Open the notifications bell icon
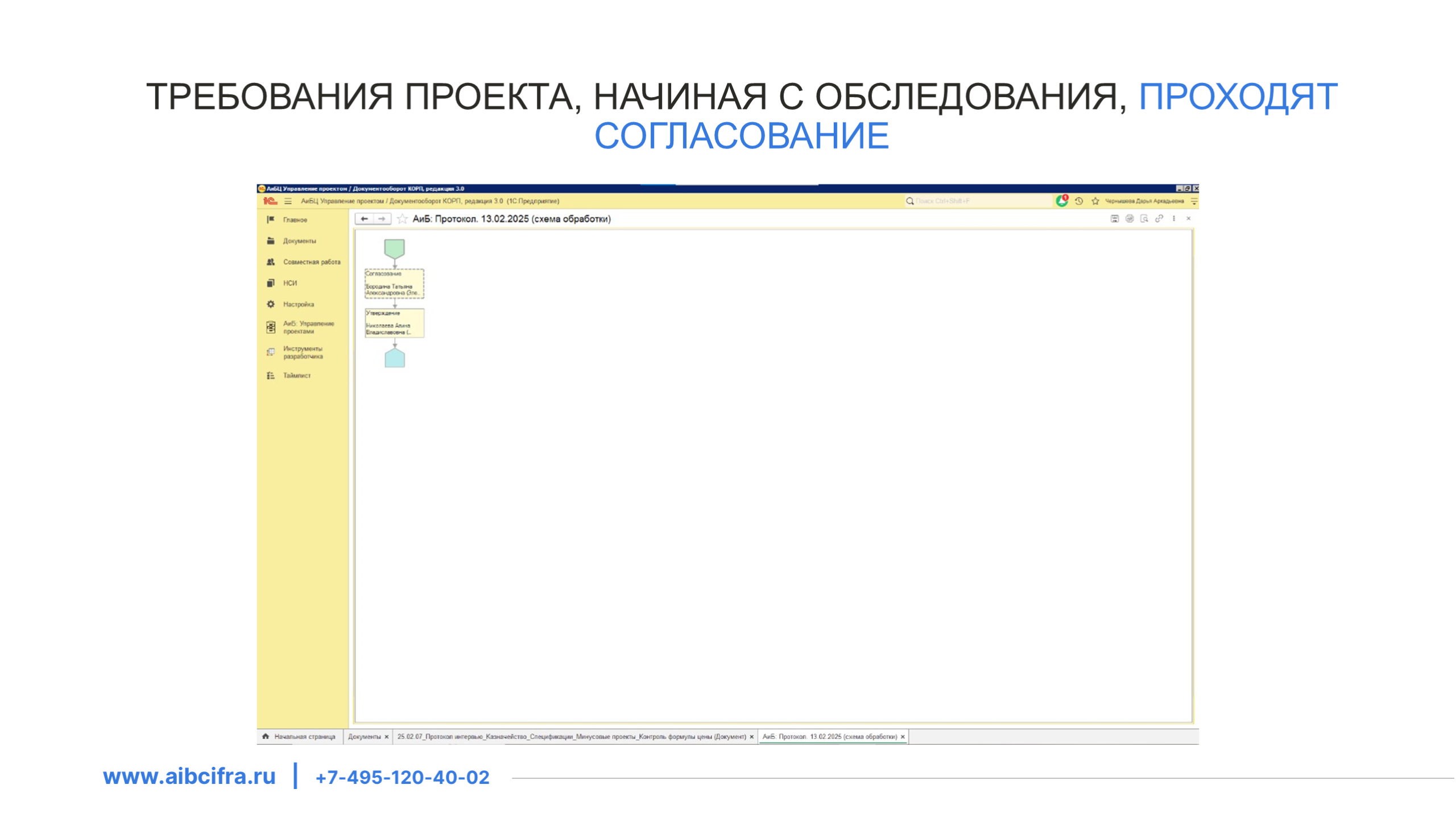The width and height of the screenshot is (1456, 818). click(x=1061, y=201)
